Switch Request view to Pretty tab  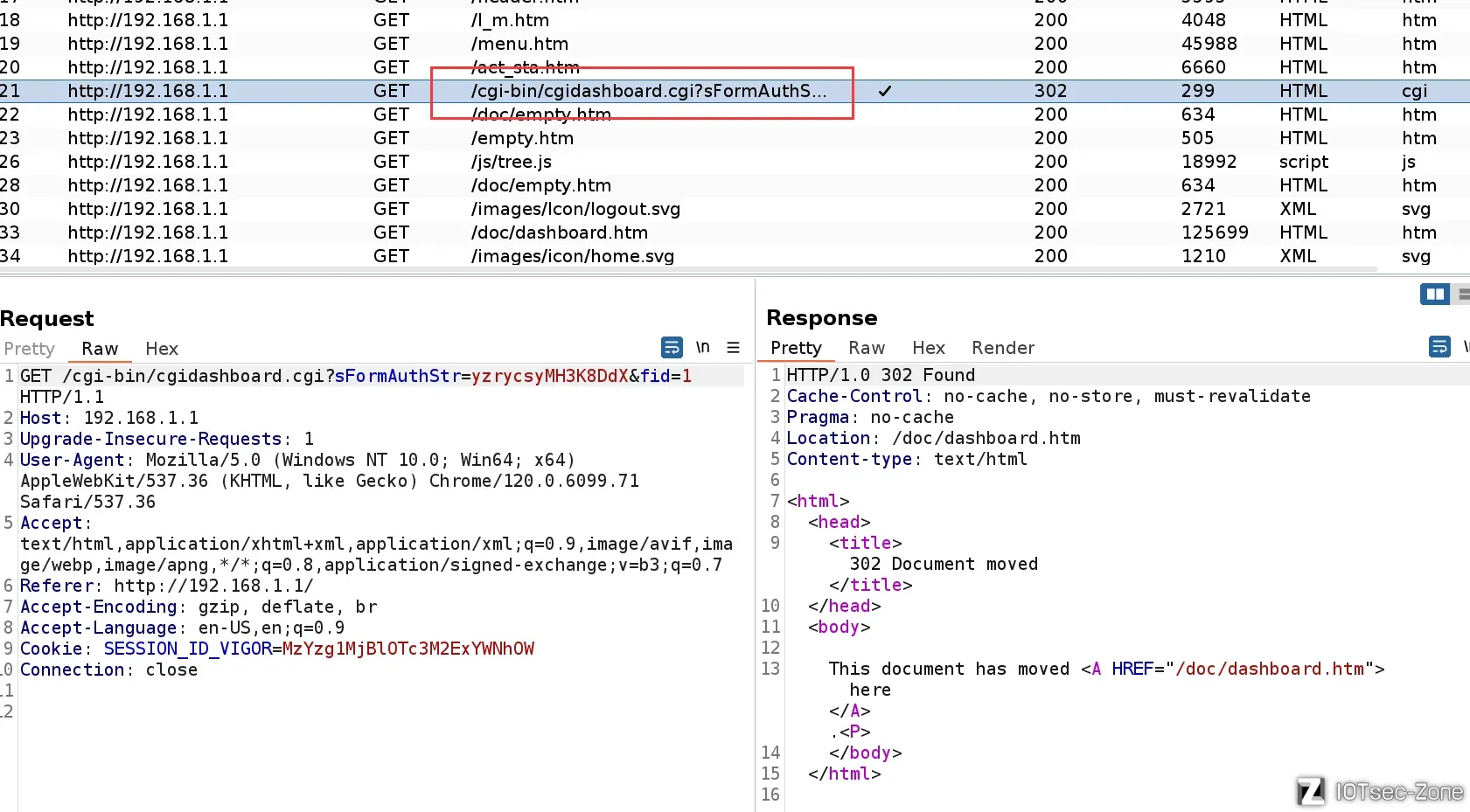click(29, 349)
